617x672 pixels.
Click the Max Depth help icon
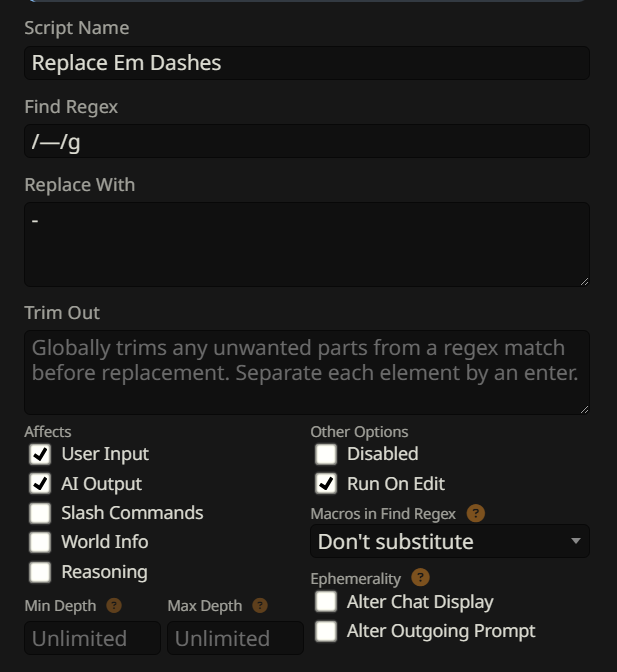tap(260, 605)
